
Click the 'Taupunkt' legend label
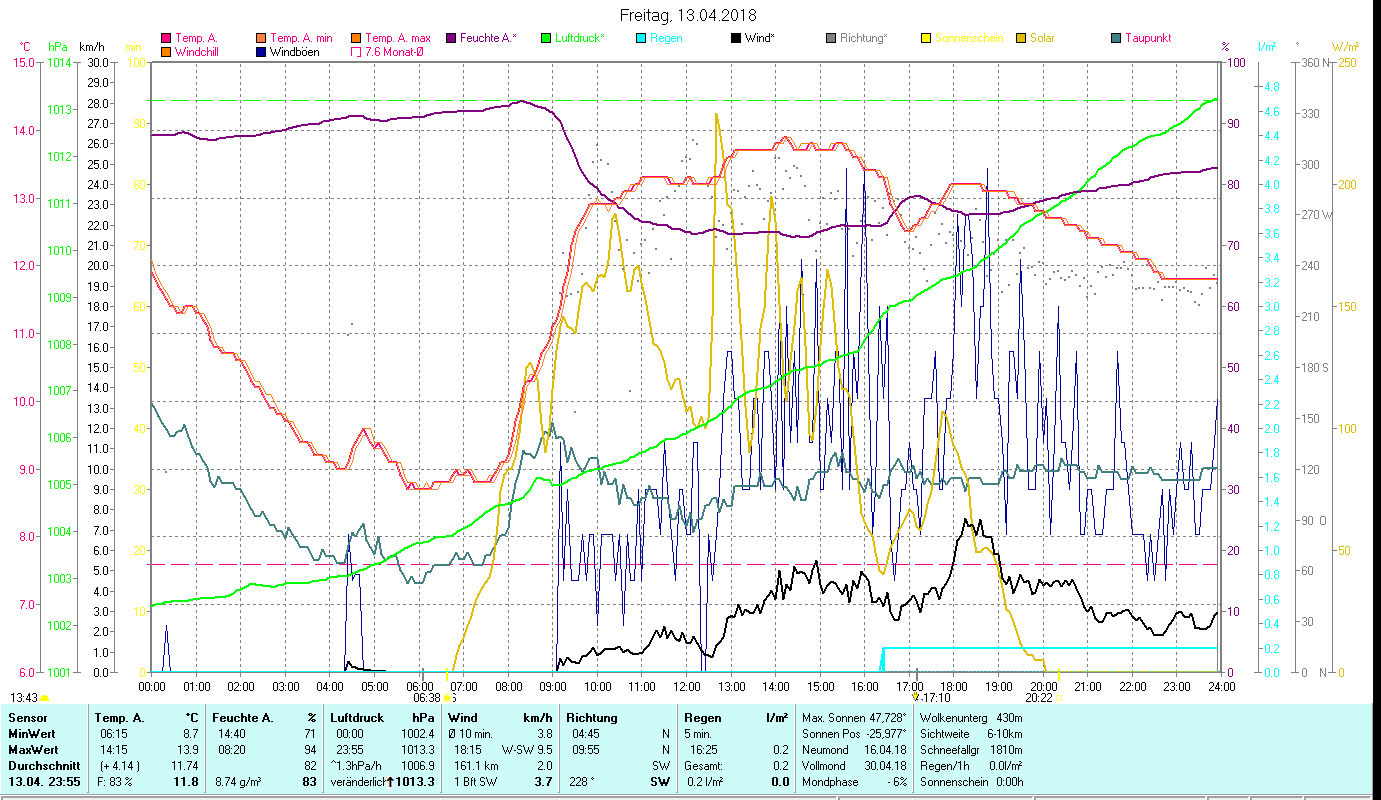click(1148, 39)
